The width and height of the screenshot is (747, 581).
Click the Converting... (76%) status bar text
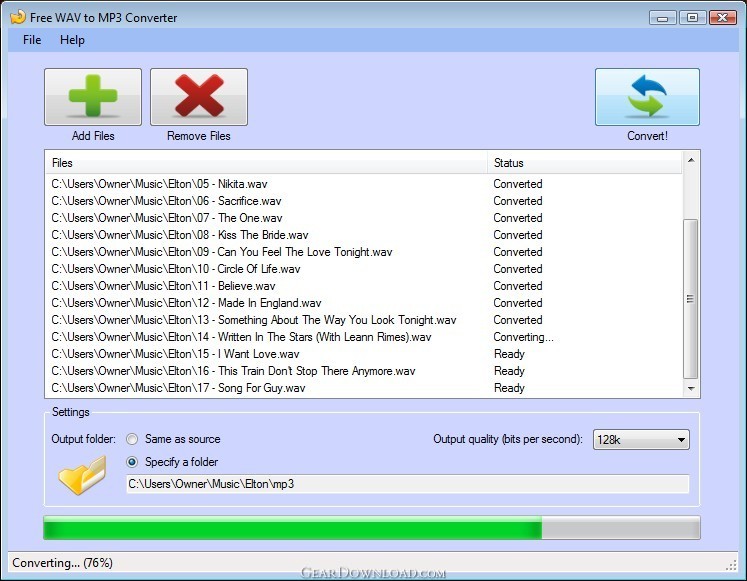coord(62,563)
